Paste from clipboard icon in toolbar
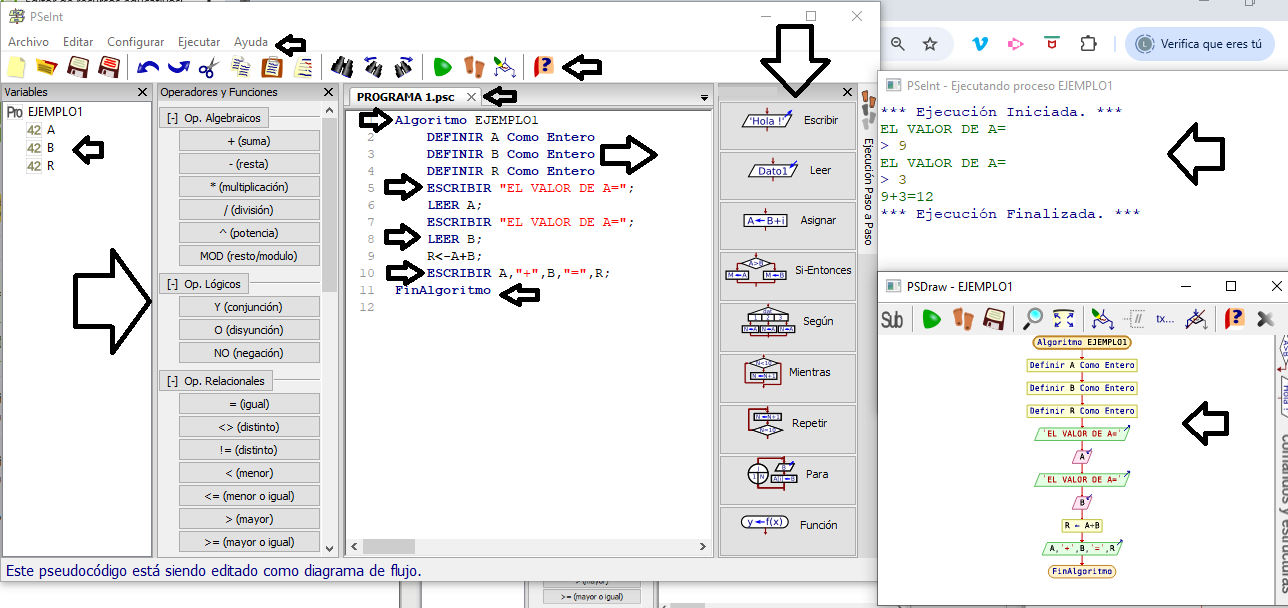The height and width of the screenshot is (608, 1288). 271,68
